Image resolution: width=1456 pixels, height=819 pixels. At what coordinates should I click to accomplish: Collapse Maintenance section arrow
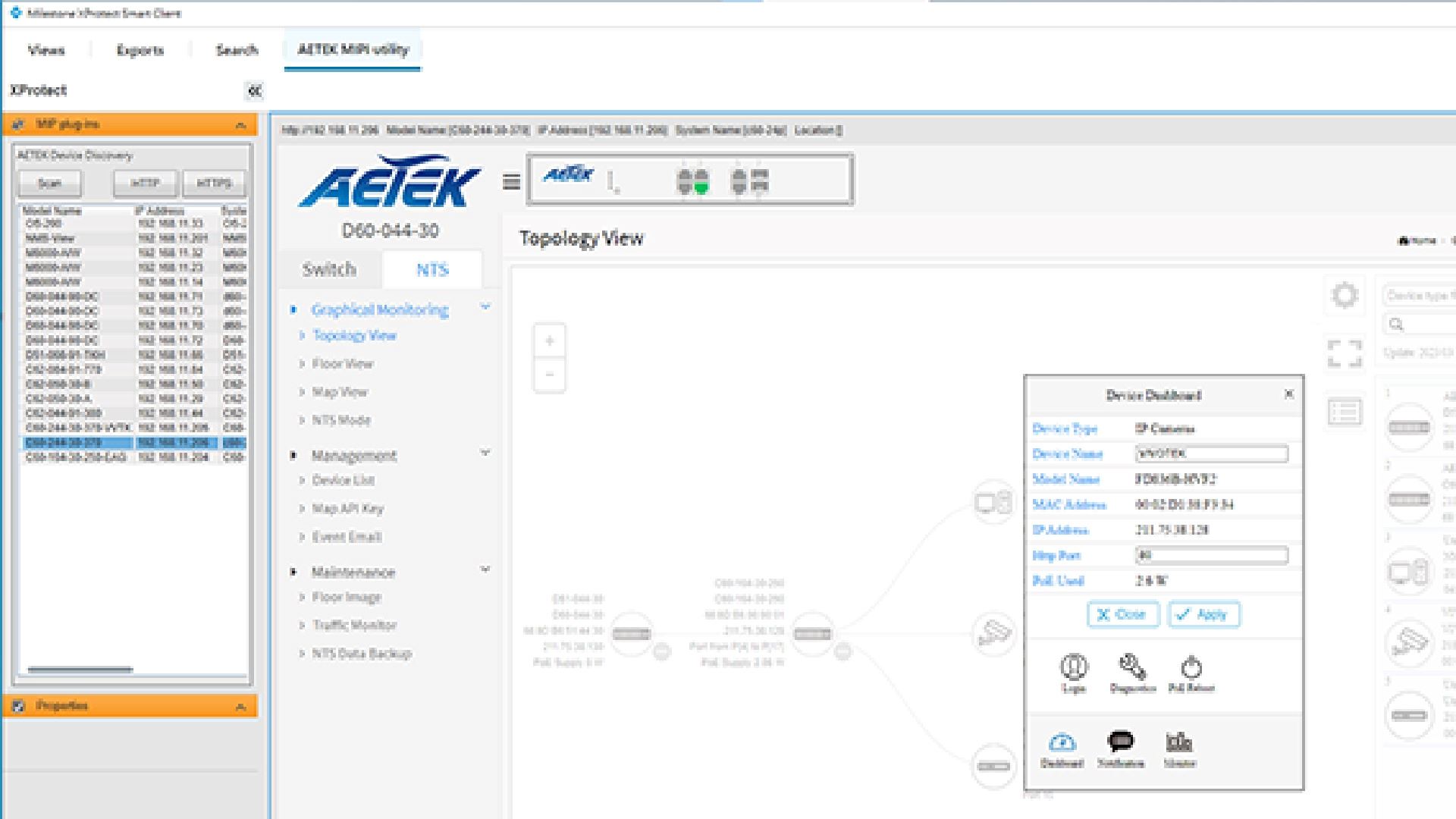(485, 570)
